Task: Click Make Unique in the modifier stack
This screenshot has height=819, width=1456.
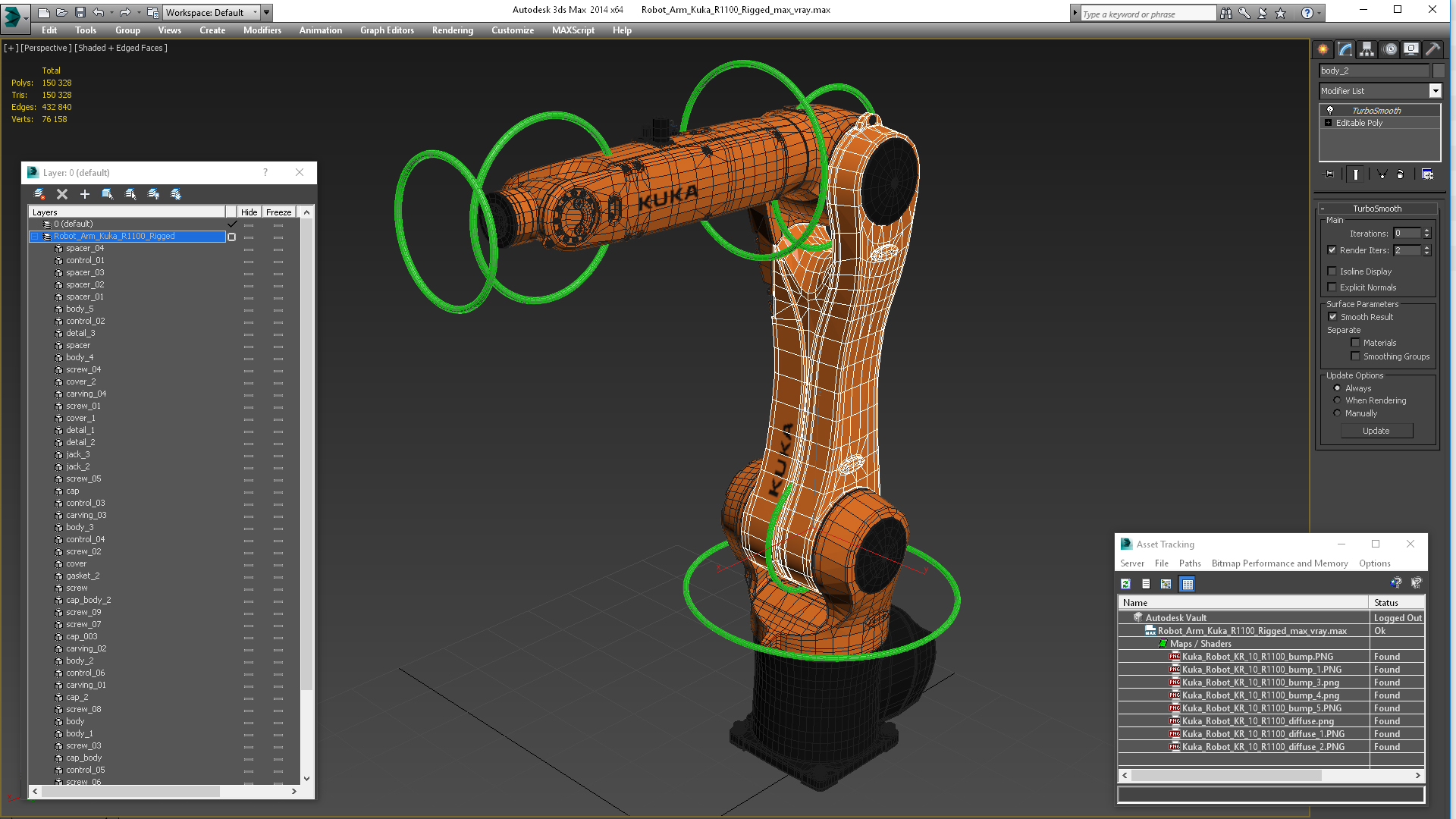Action: 1382,174
